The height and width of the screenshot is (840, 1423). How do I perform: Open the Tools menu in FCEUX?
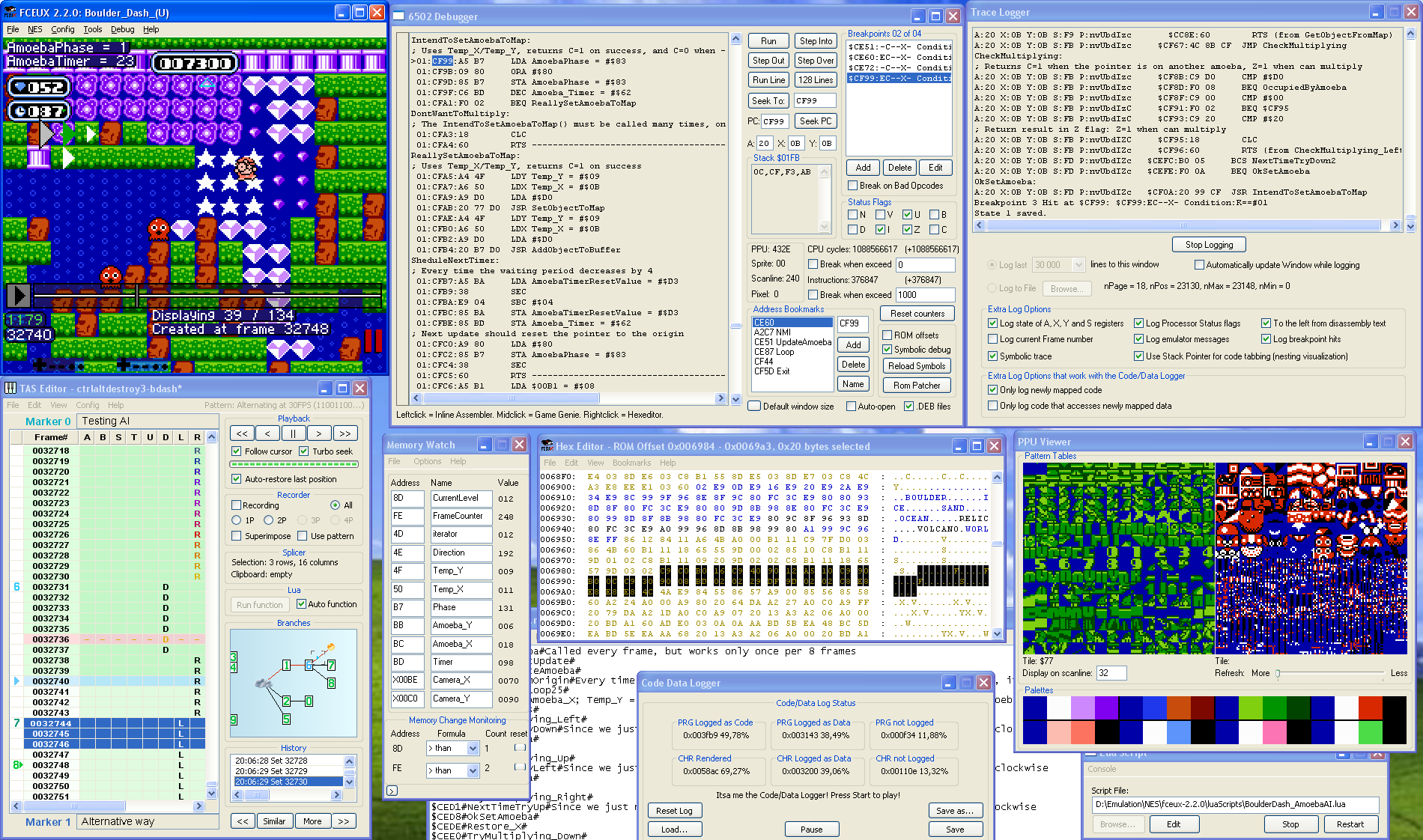click(x=93, y=30)
